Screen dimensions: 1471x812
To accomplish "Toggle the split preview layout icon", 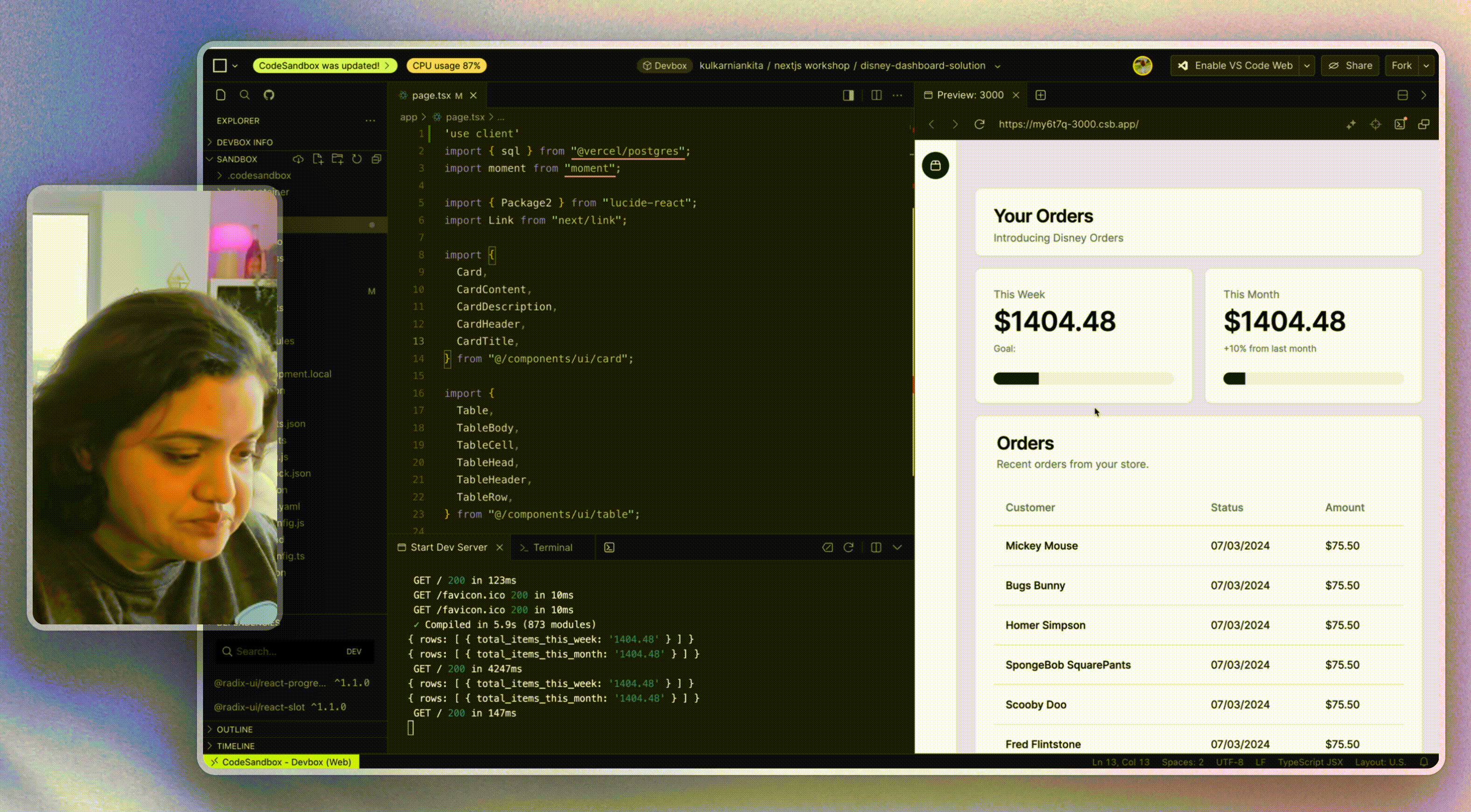I will tap(1402, 95).
